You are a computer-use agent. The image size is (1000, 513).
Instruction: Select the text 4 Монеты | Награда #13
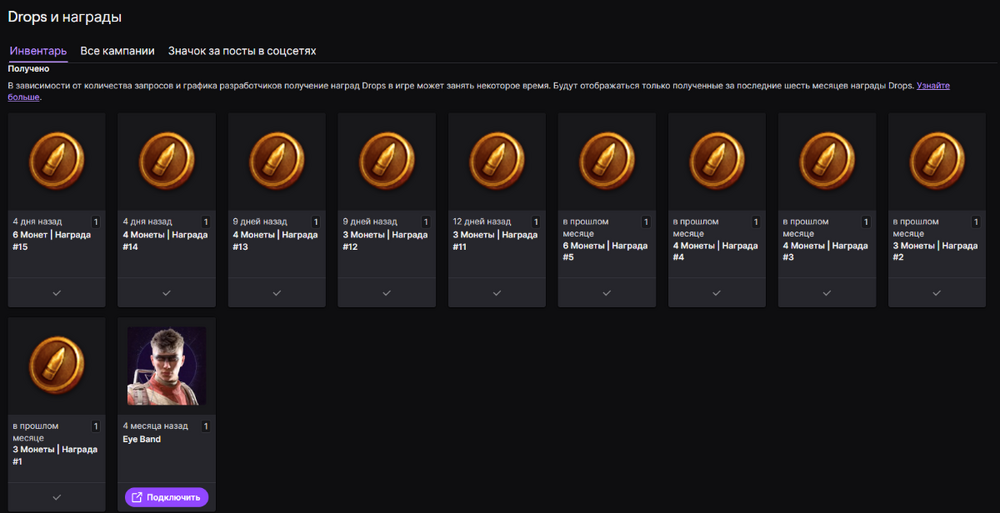(x=275, y=241)
